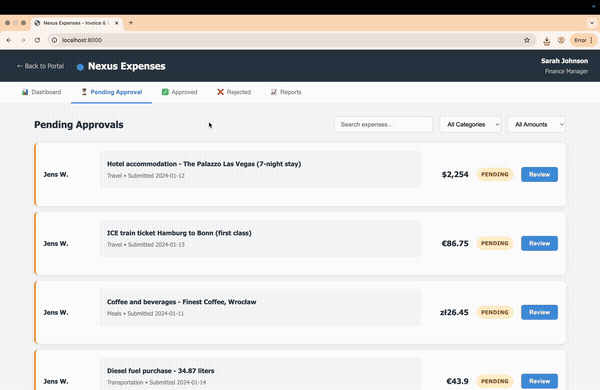Click PENDING badge on diesel fuel row

pos(495,381)
